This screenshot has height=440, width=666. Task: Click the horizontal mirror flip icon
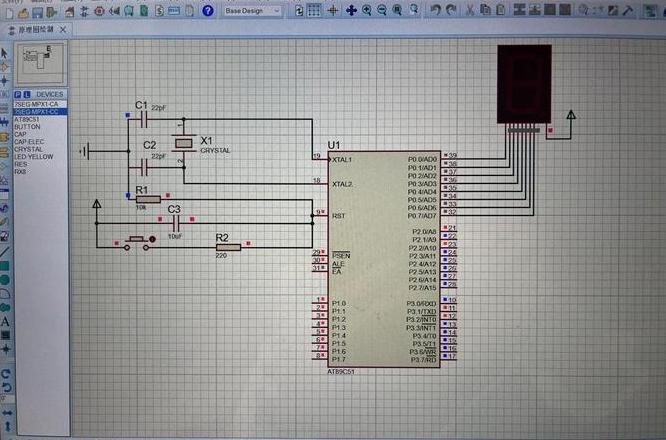tap(7, 412)
